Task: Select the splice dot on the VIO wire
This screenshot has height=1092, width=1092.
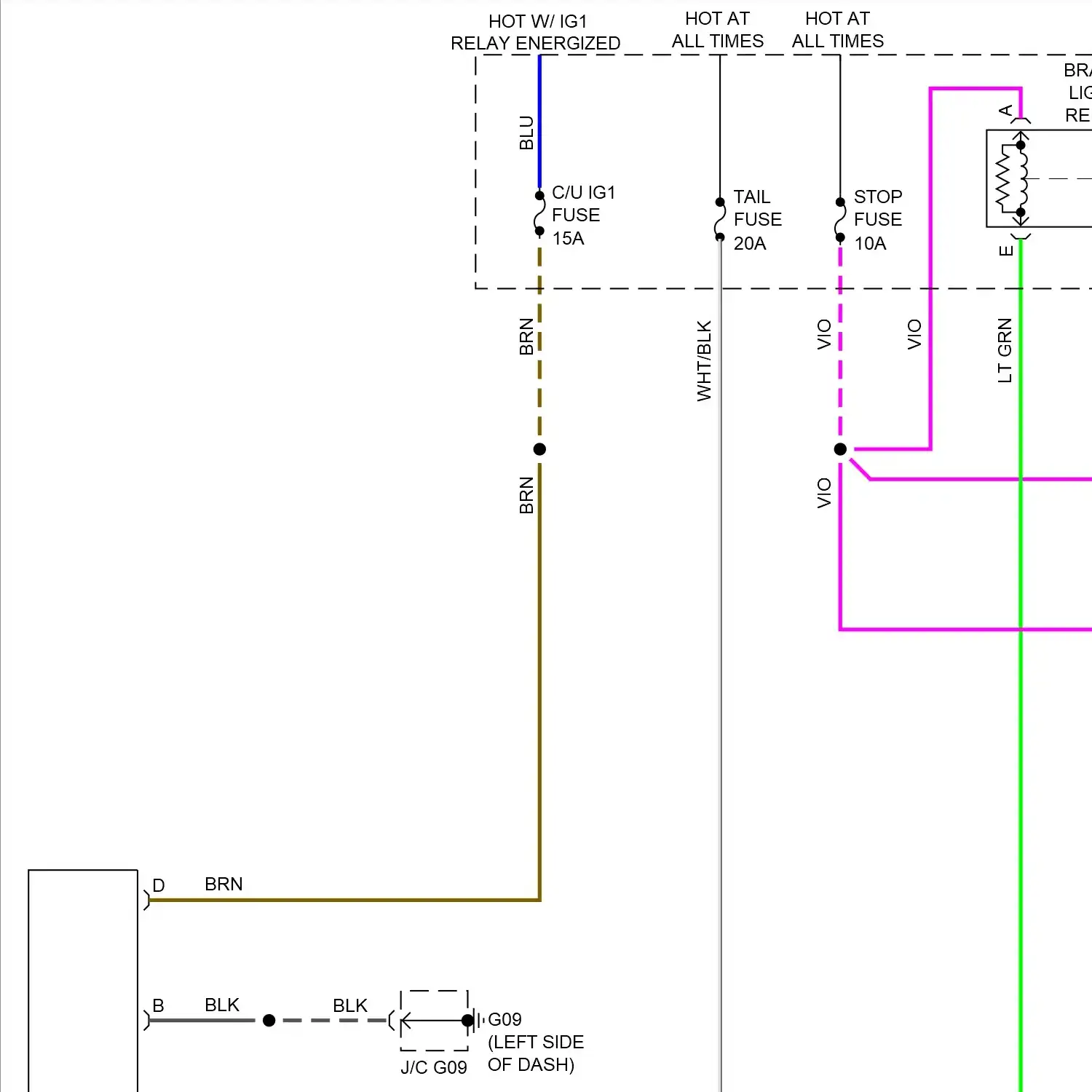Action: coord(840,449)
